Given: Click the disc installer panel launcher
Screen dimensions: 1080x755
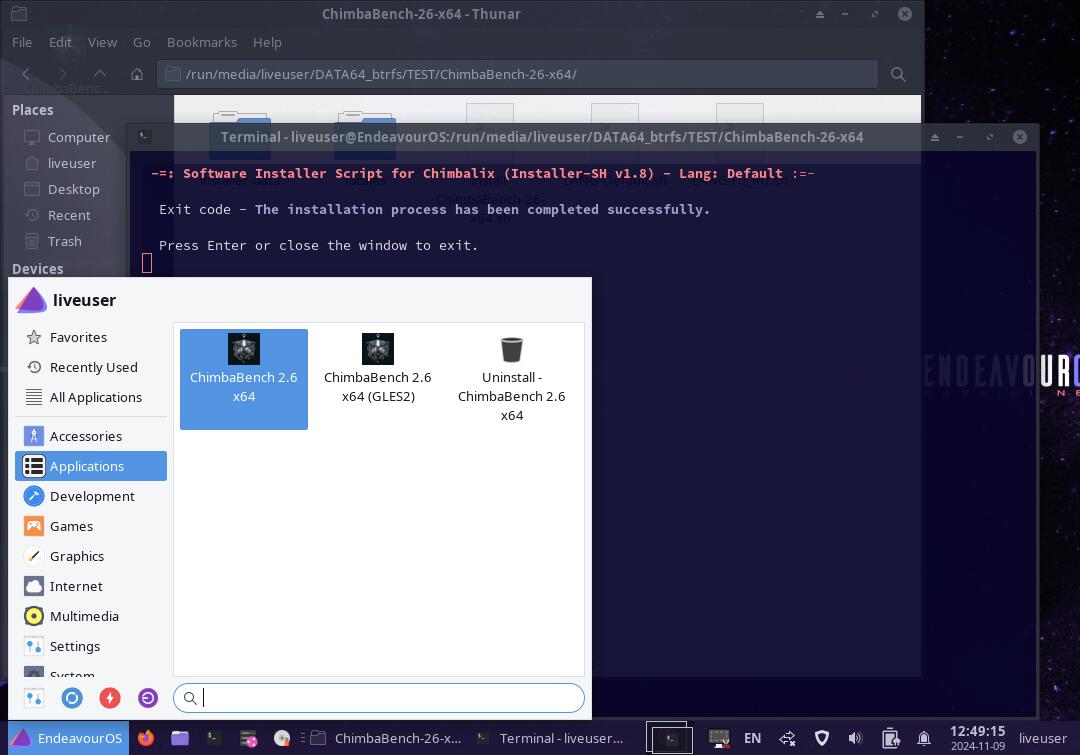Looking at the screenshot, I should [282, 738].
